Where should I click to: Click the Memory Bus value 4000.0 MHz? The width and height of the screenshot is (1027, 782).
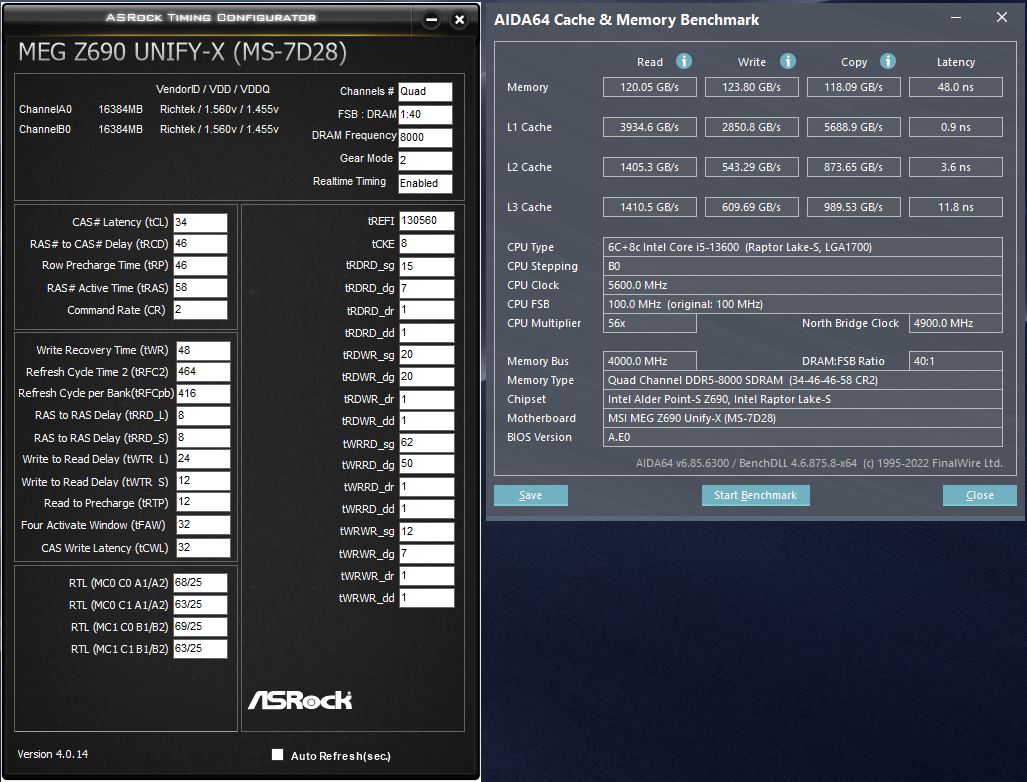[x=650, y=361]
